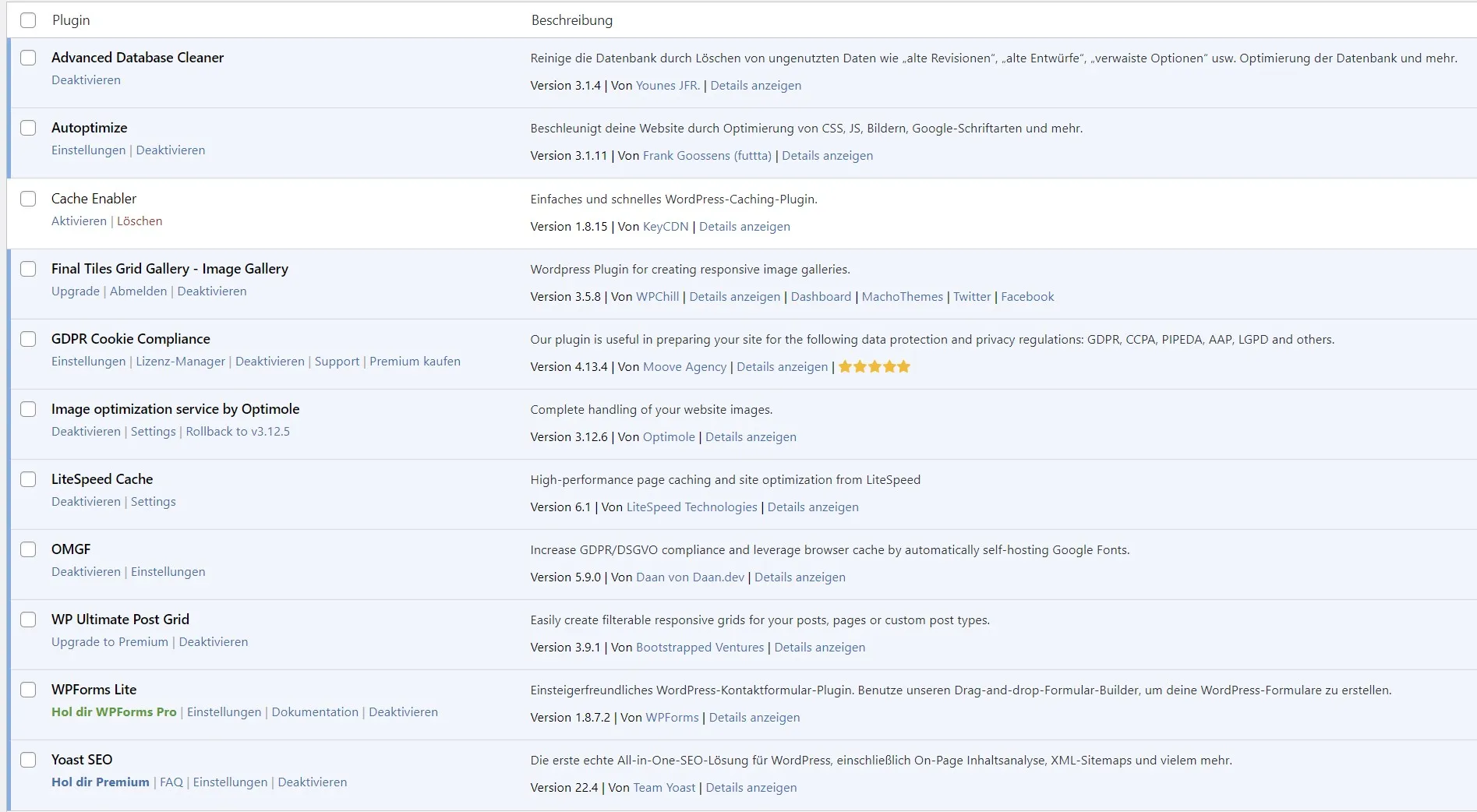Select the Final Tiles Grid Gallery checkbox
This screenshot has width=1477, height=812.
[x=28, y=269]
